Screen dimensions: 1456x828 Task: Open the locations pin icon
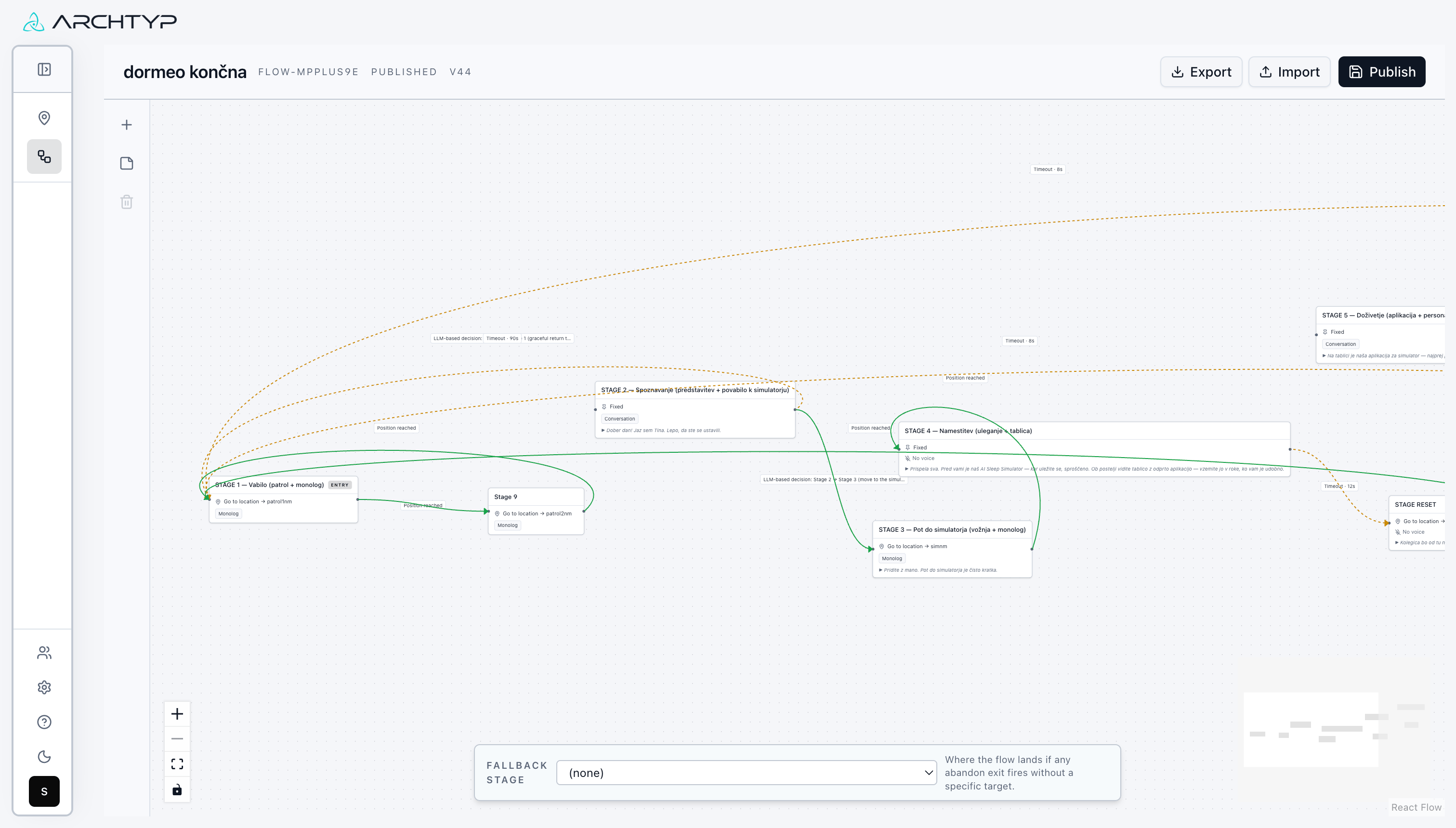44,118
